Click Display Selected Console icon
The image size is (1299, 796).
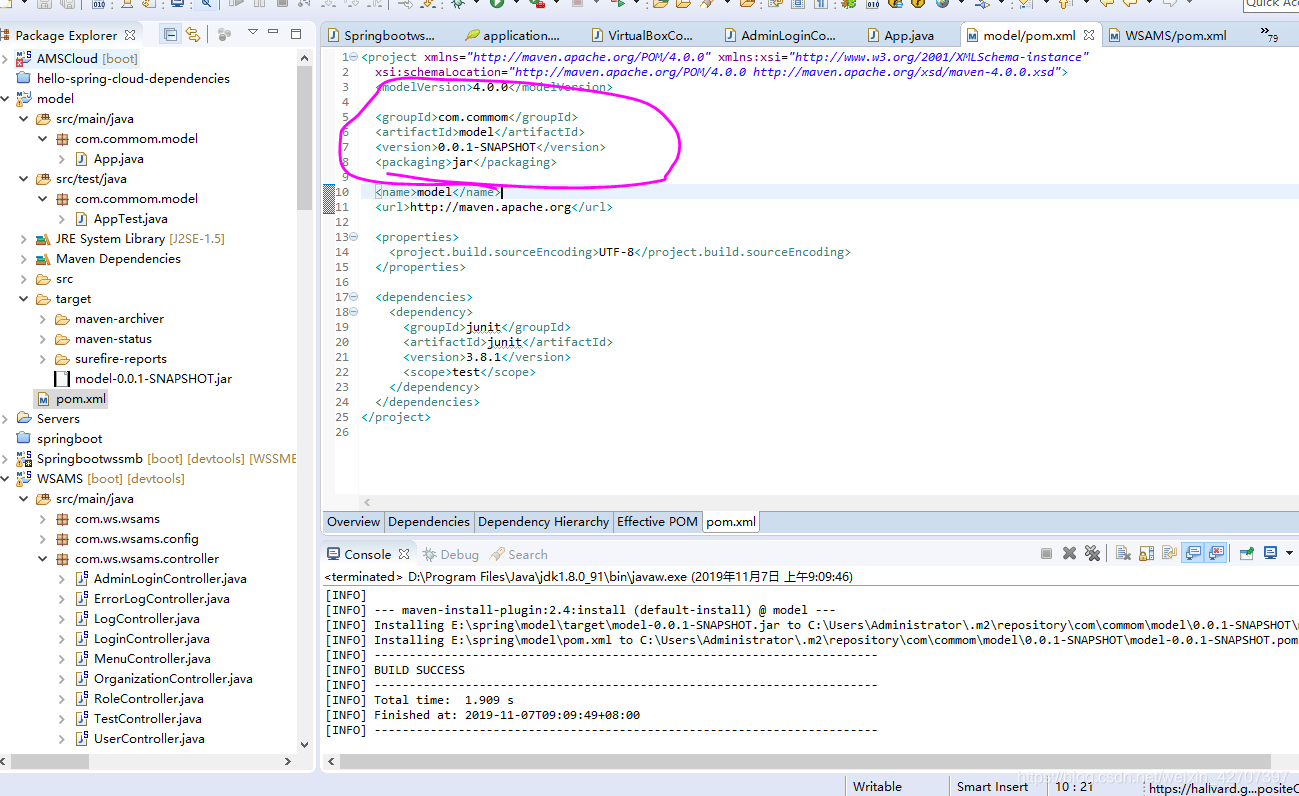[1270, 553]
